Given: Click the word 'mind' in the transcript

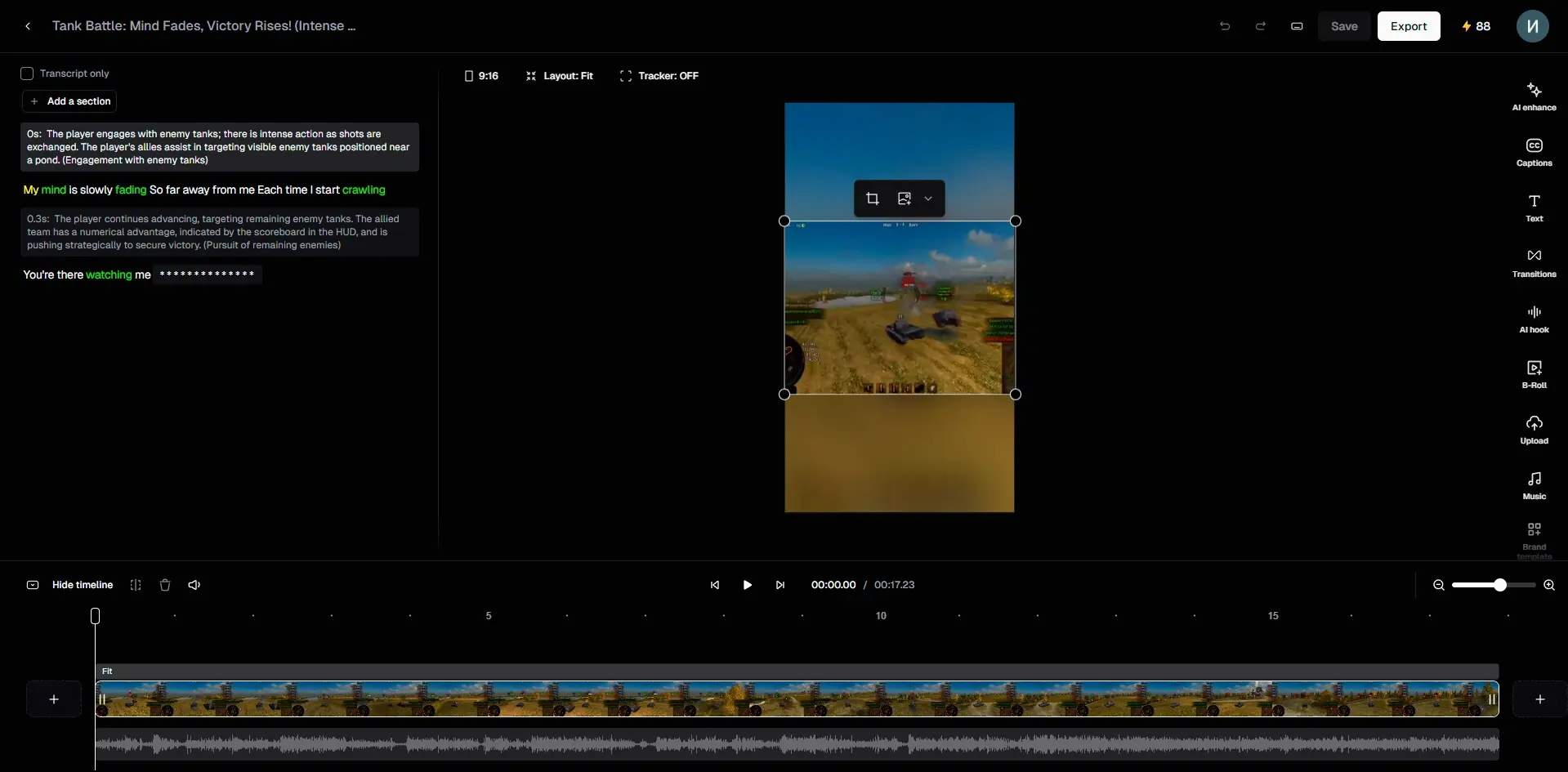Looking at the screenshot, I should click(x=53, y=190).
